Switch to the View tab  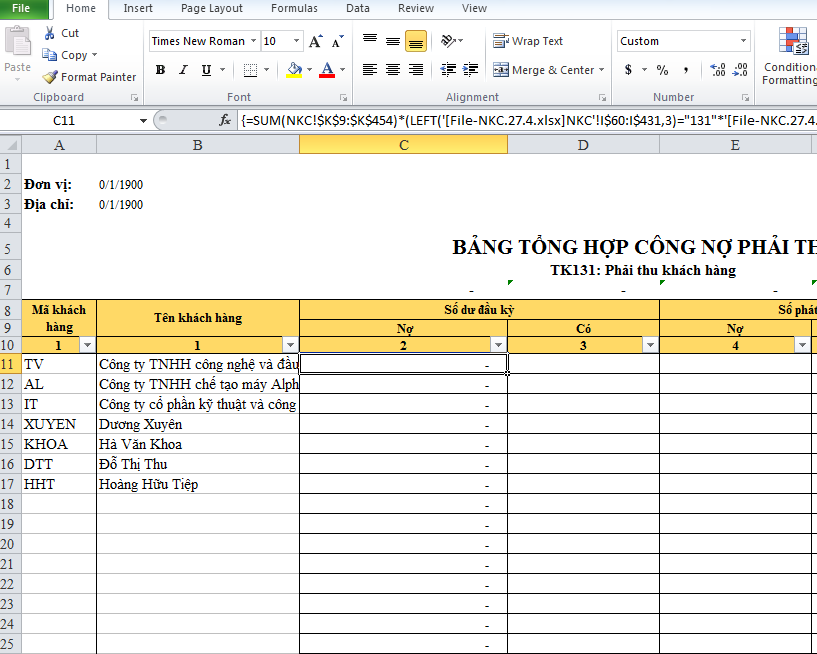pos(474,8)
